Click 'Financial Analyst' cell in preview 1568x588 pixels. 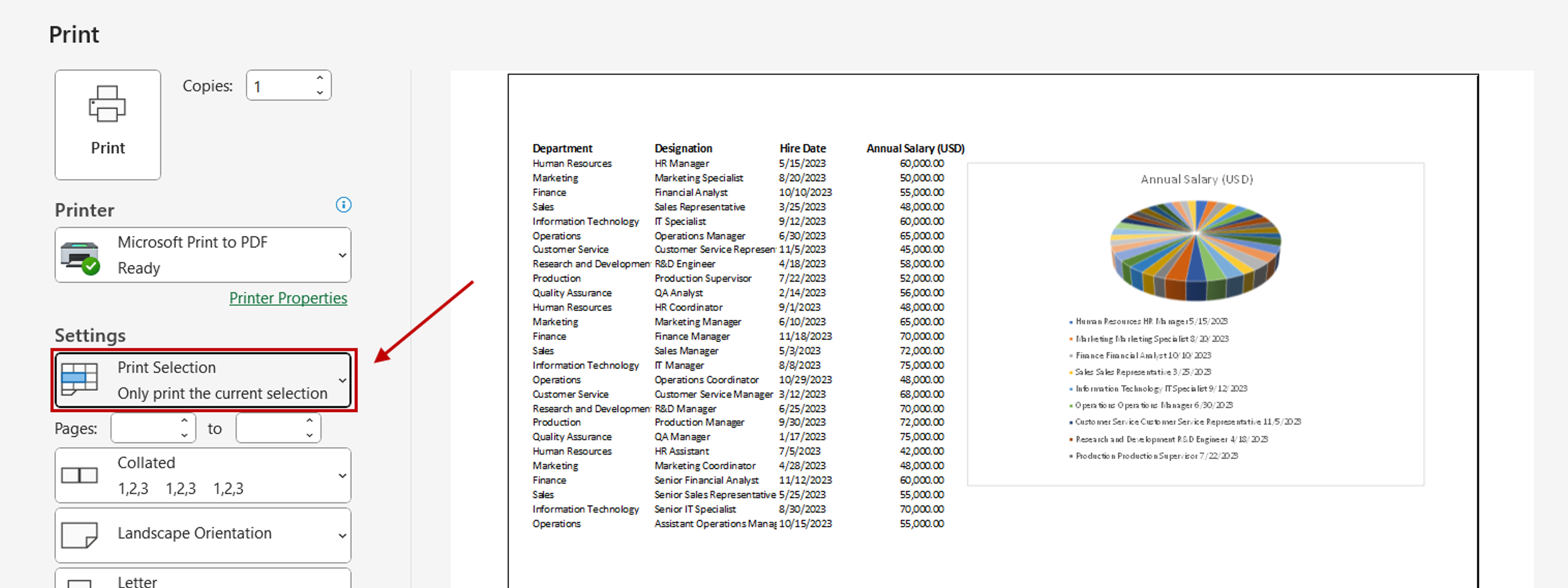691,192
